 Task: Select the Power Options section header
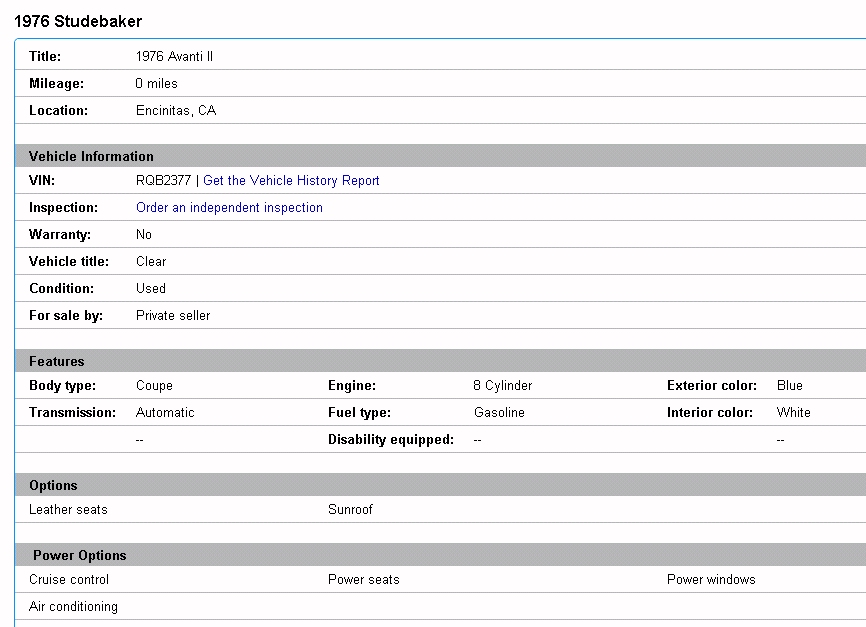tap(80, 555)
